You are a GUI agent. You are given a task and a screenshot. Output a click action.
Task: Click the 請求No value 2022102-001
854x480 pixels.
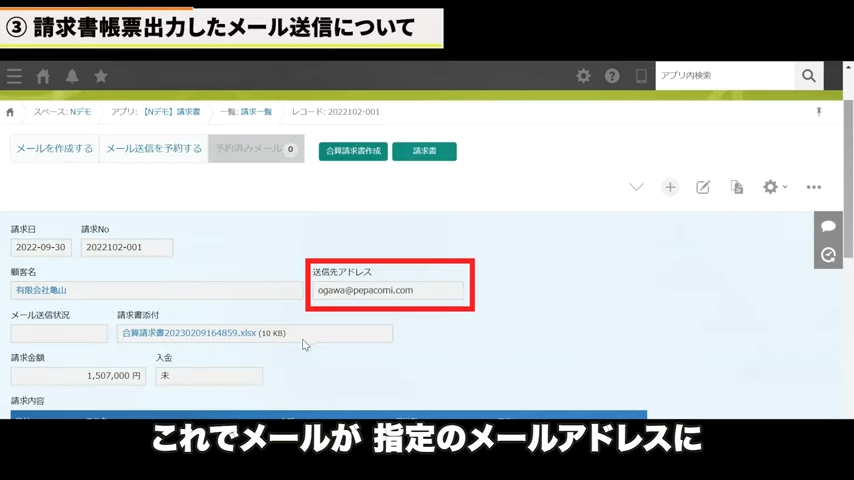pyautogui.click(x=127, y=247)
